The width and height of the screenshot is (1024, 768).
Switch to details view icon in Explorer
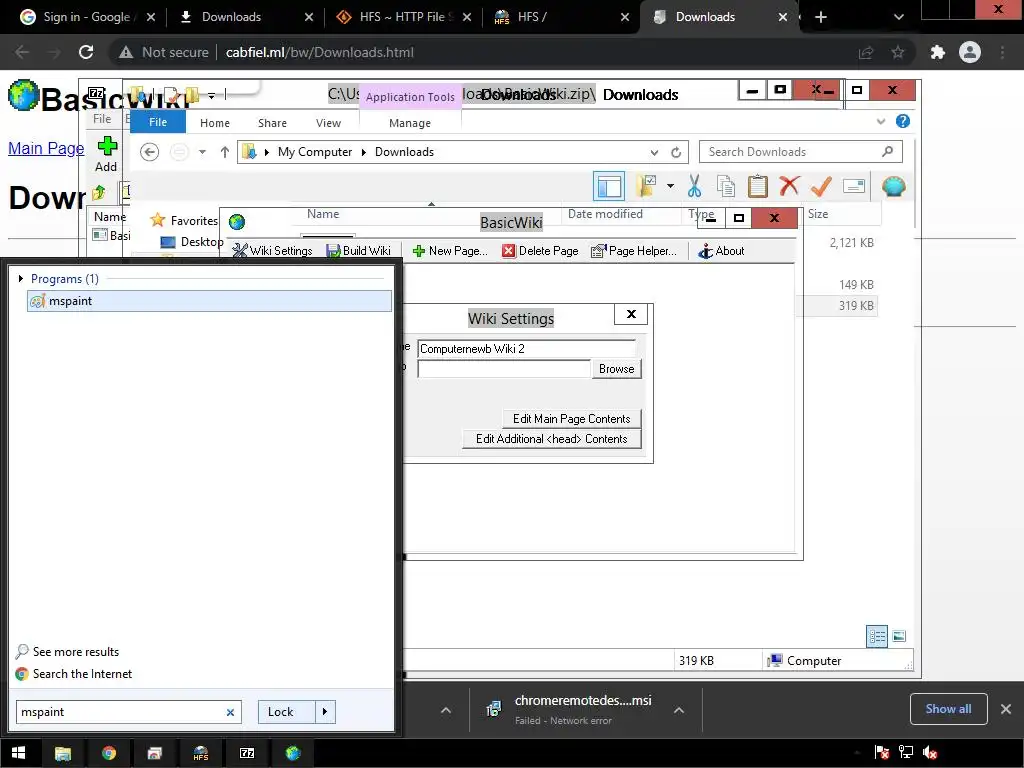pyautogui.click(x=877, y=636)
